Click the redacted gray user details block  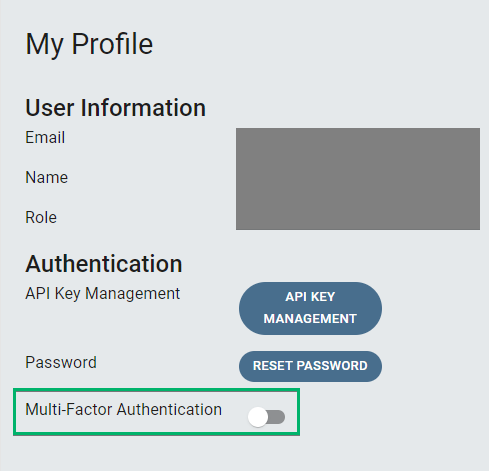[x=358, y=179]
